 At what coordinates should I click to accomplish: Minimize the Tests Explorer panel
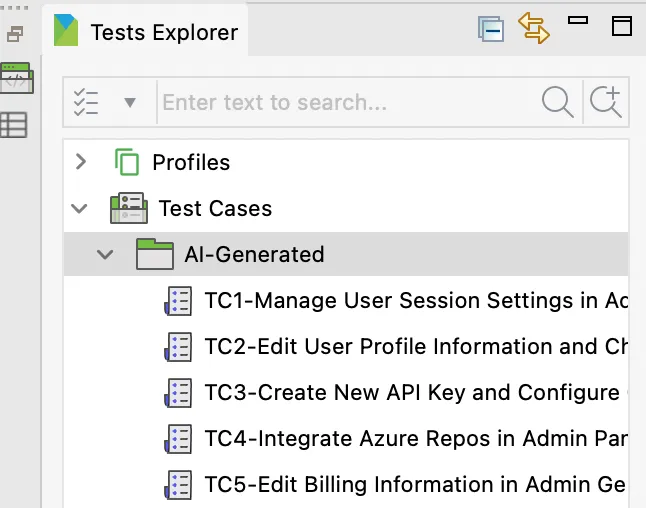point(578,20)
